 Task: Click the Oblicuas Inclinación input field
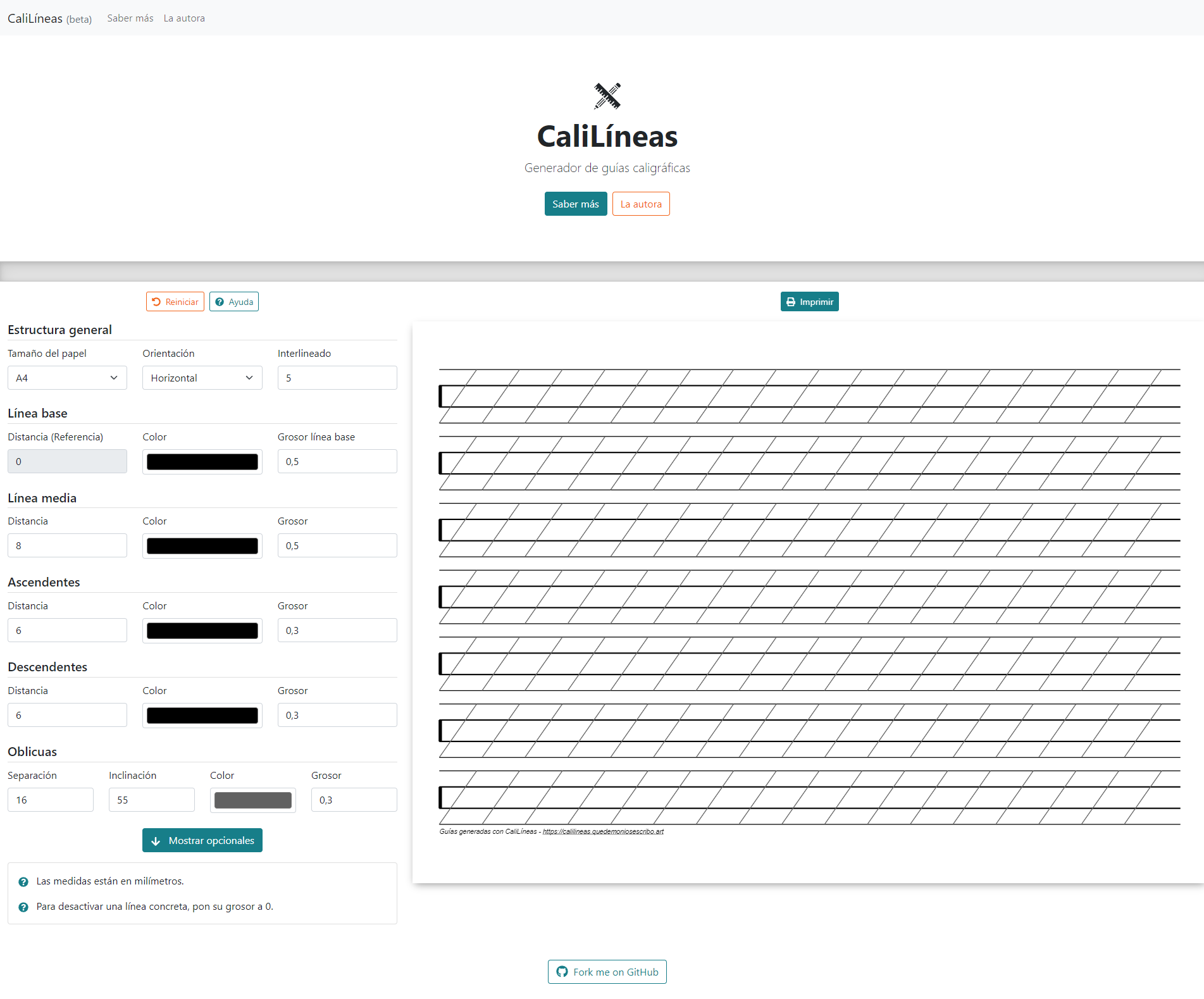[151, 800]
